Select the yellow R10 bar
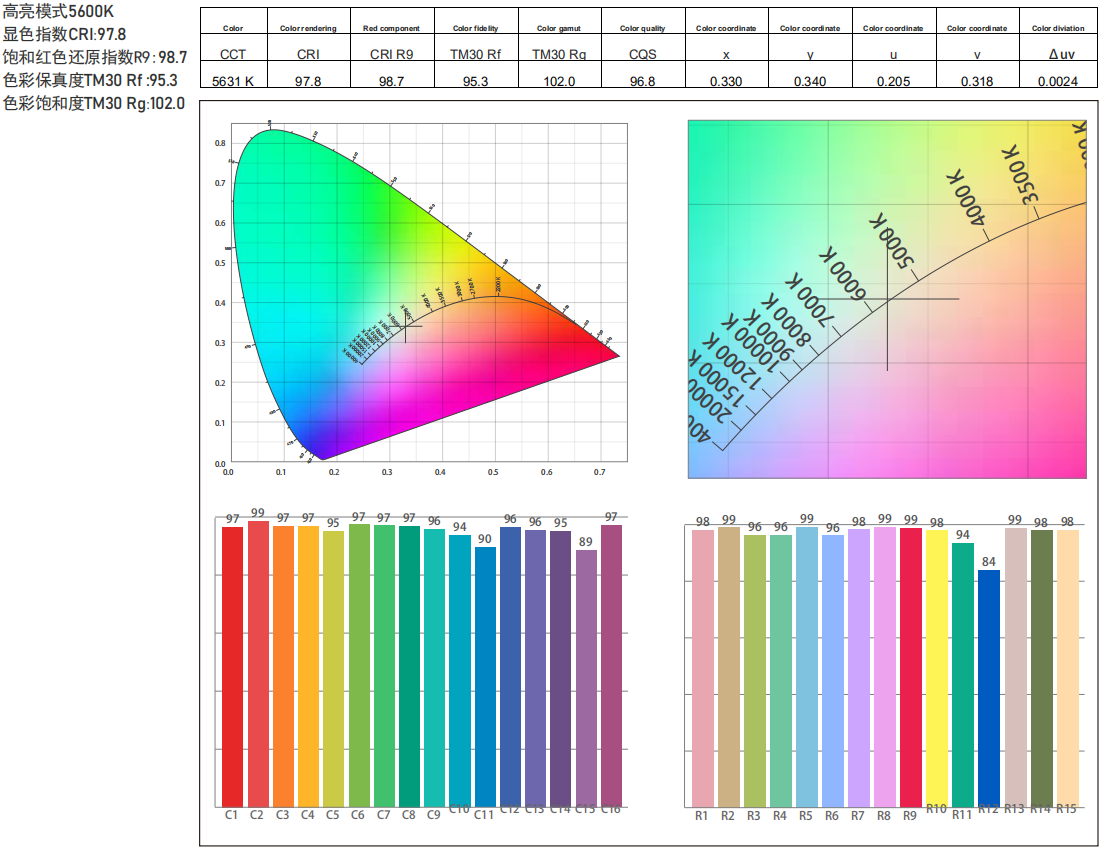Screen dimensions: 1105x849 (937, 668)
